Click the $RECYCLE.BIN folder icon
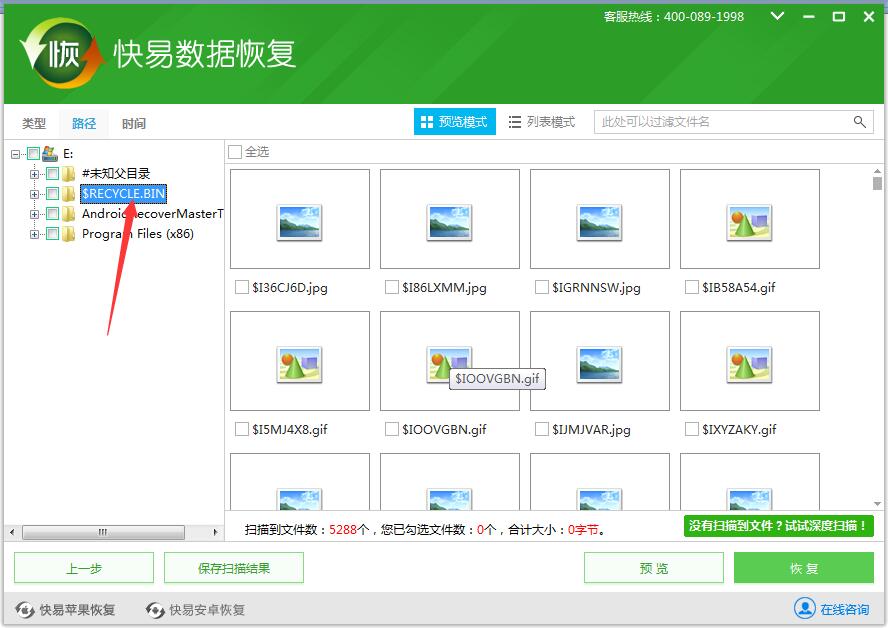This screenshot has width=888, height=628. 69,194
